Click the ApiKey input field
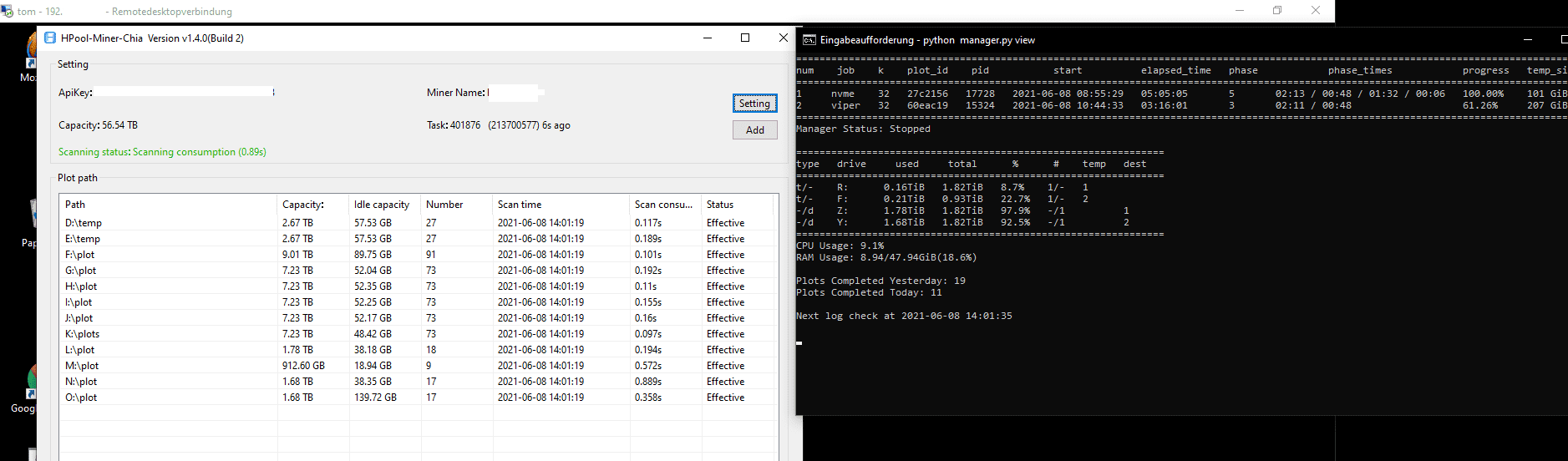Image resolution: width=1568 pixels, height=461 pixels. coord(184,92)
